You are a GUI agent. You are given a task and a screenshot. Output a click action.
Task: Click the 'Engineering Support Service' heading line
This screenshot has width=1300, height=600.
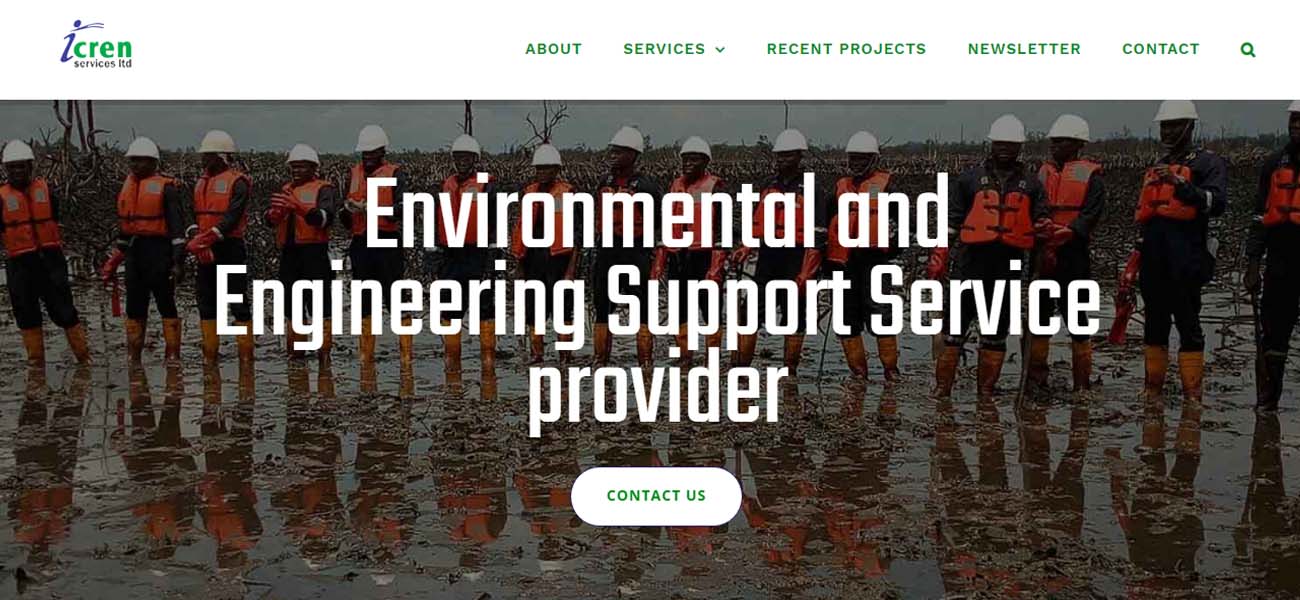(656, 303)
